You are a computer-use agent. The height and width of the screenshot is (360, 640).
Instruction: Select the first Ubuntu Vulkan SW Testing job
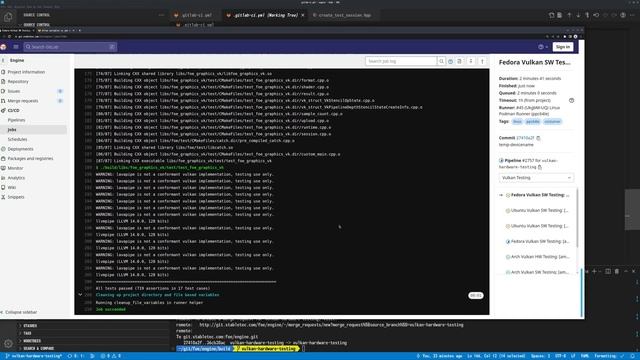click(537, 211)
